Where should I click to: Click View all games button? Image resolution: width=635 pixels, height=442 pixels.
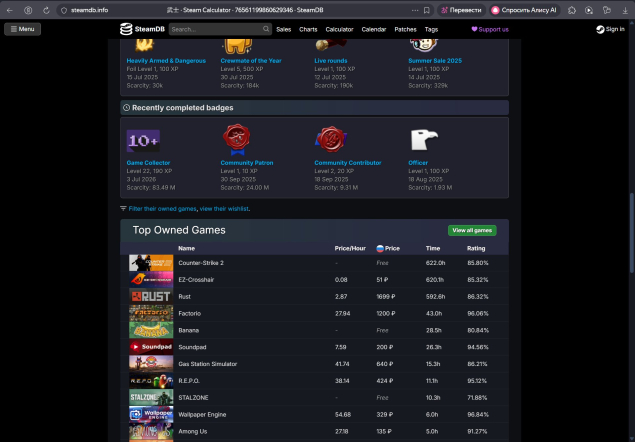tap(472, 230)
